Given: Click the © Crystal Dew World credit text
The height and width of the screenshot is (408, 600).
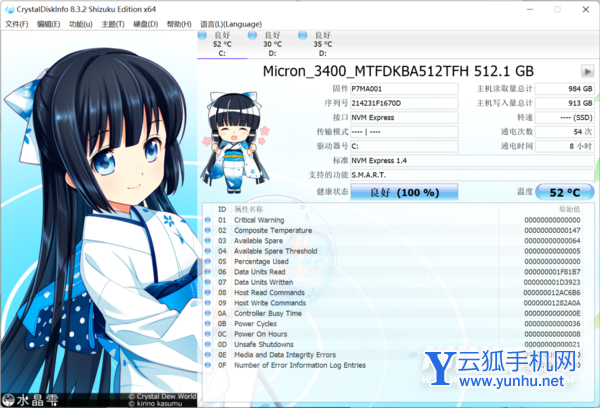Looking at the screenshot, I should tap(163, 397).
